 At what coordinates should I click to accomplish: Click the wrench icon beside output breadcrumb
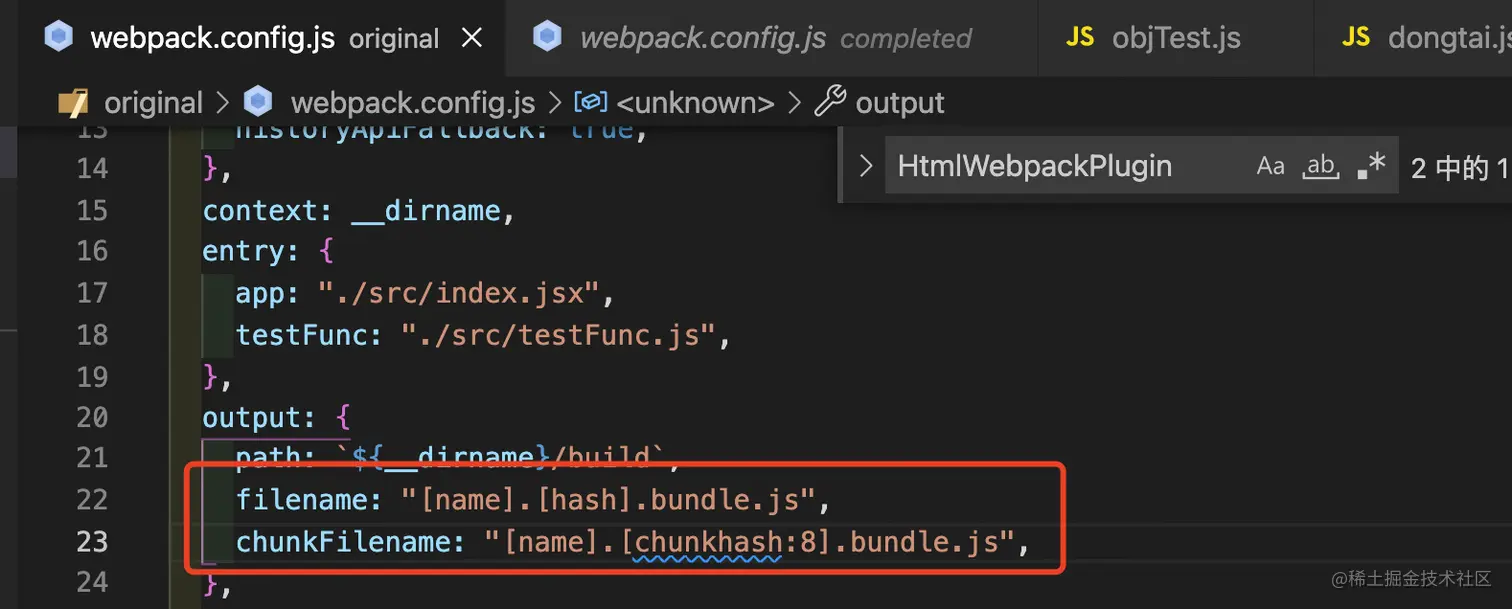[x=830, y=103]
